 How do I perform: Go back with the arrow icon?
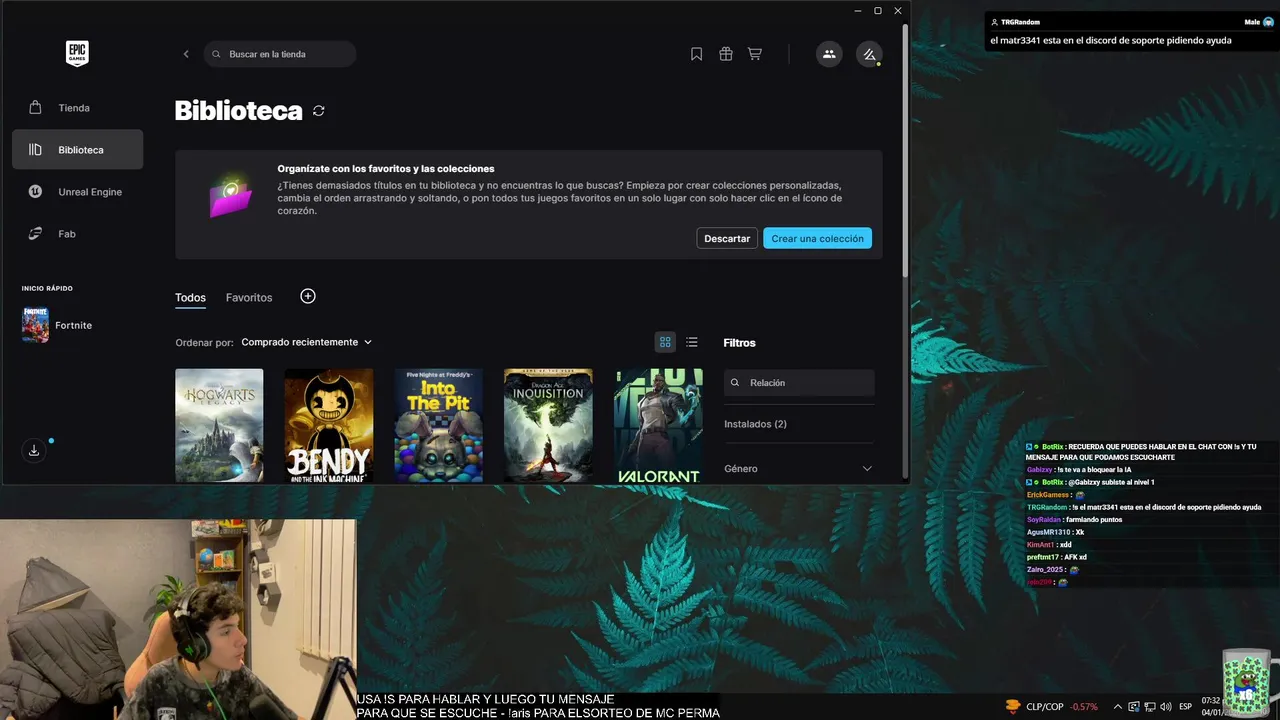(x=186, y=54)
